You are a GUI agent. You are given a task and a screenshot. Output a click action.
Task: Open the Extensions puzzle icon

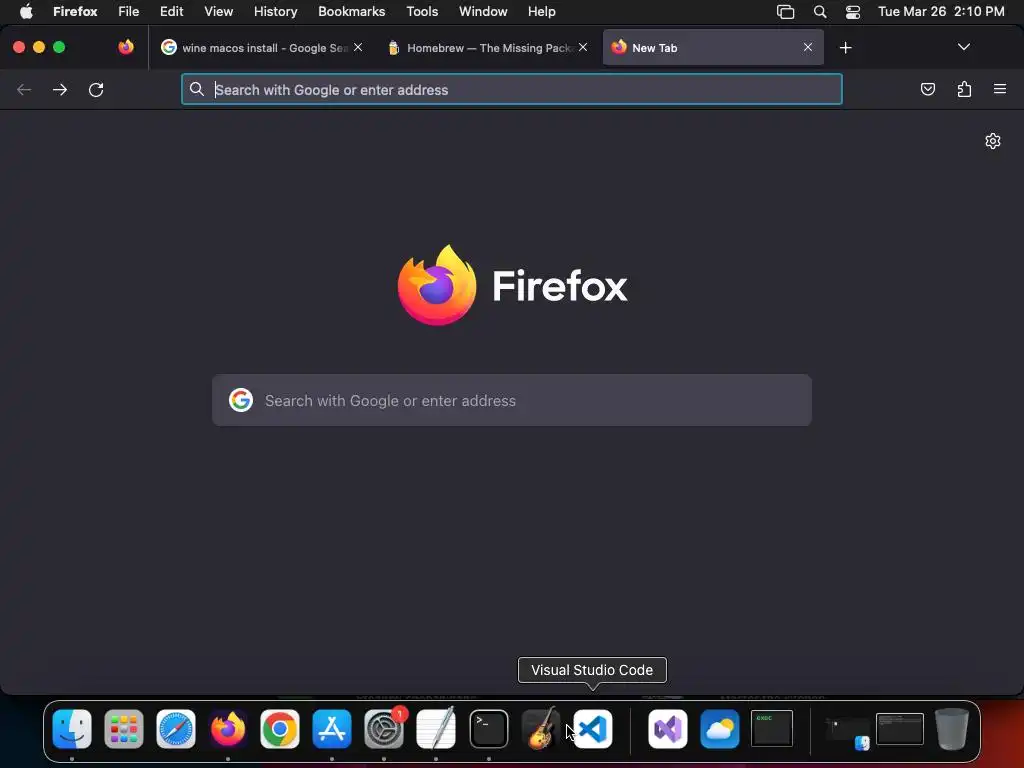click(964, 89)
